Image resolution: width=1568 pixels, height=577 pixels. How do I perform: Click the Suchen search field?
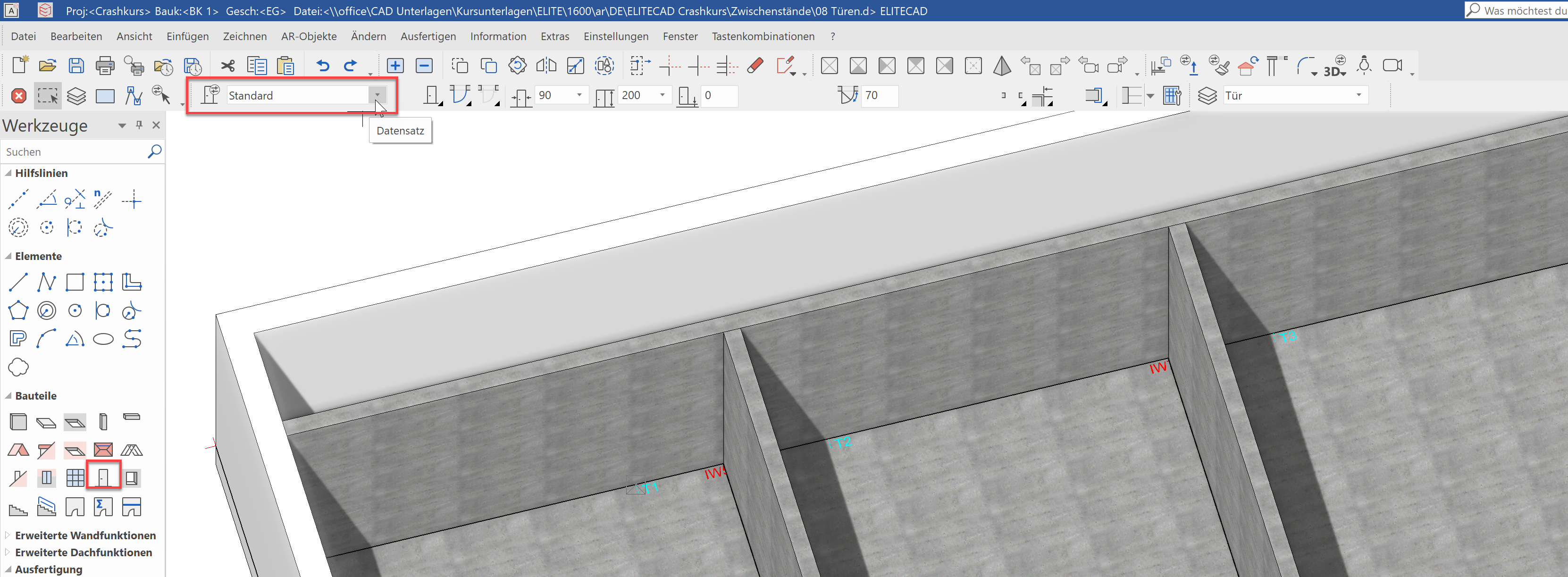click(73, 151)
